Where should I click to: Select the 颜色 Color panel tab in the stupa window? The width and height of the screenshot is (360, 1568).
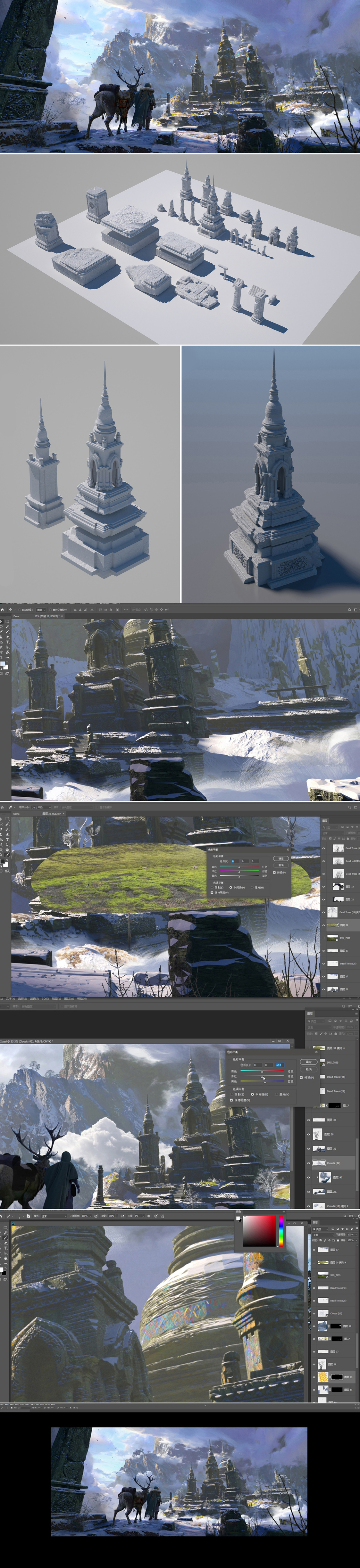coord(239,1212)
